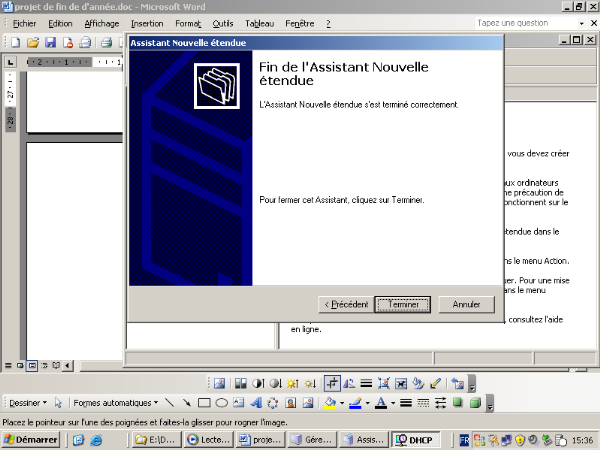This screenshot has width=600, height=450.
Task: Click the Open folder icon in the toolbar
Action: point(33,42)
